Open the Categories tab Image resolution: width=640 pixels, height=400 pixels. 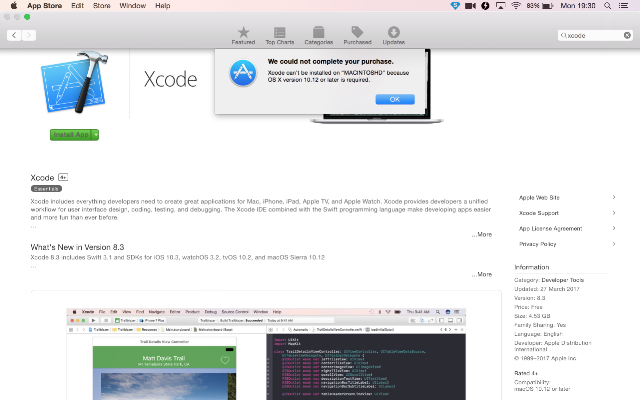click(x=318, y=36)
